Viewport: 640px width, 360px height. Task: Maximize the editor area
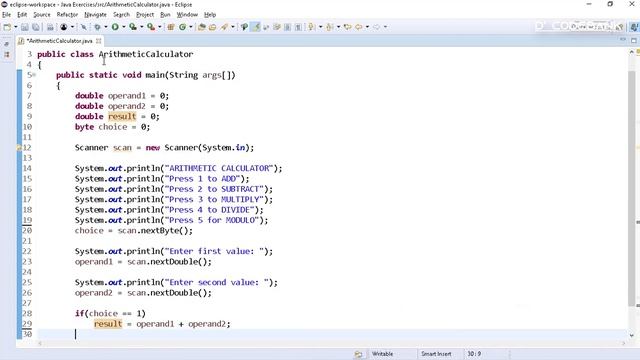pyautogui.click(x=633, y=40)
